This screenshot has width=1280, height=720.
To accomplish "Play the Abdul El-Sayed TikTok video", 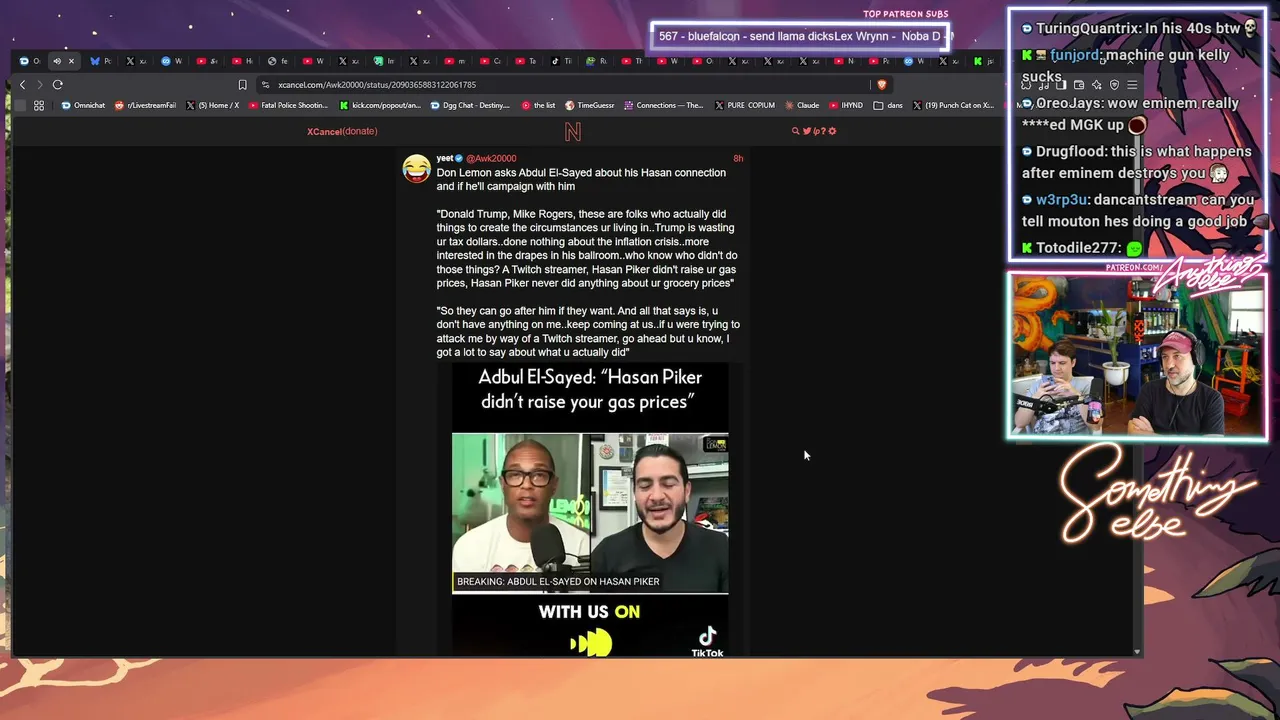I will point(590,509).
